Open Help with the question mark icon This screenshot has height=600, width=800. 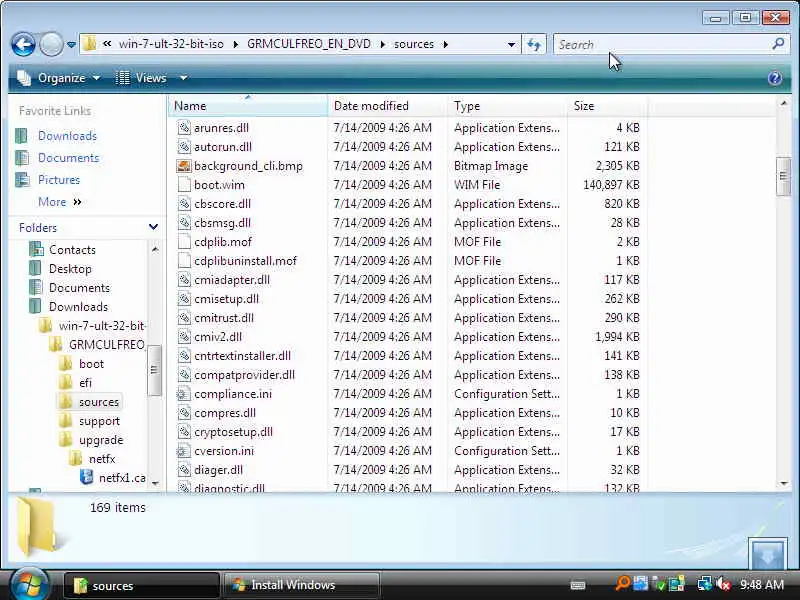[x=774, y=78]
